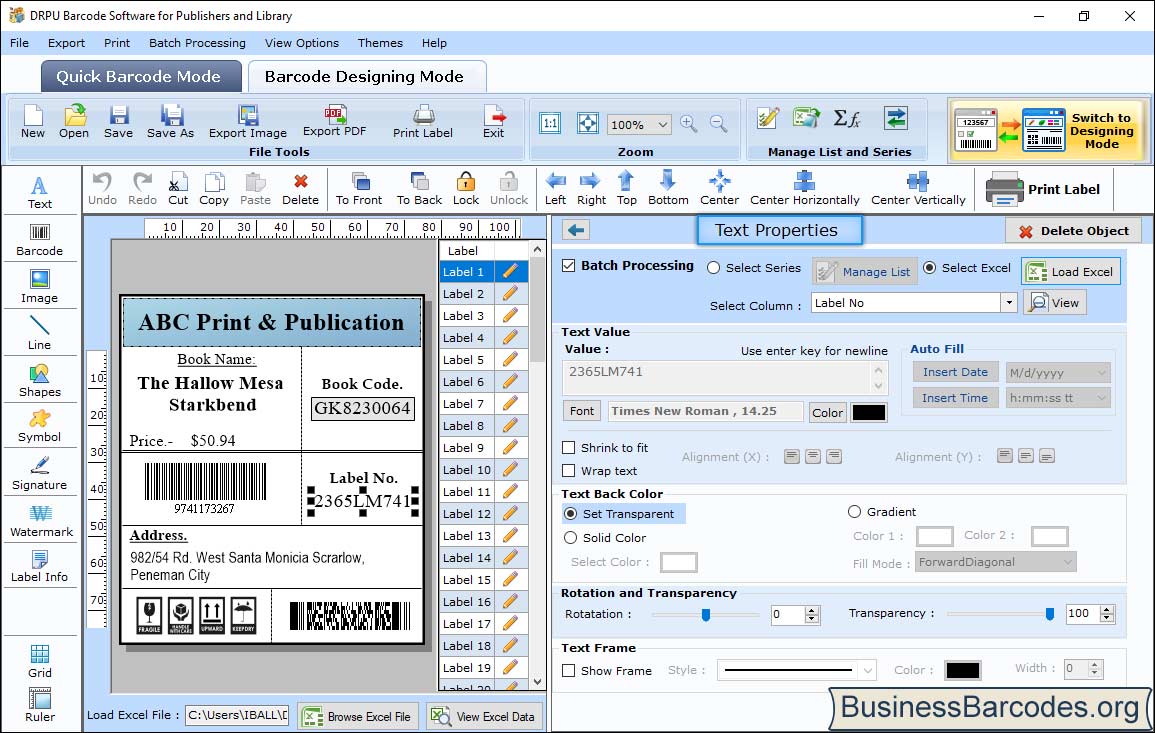Click the fit-to-window zoom icon
1155x733 pixels.
pyautogui.click(x=588, y=123)
